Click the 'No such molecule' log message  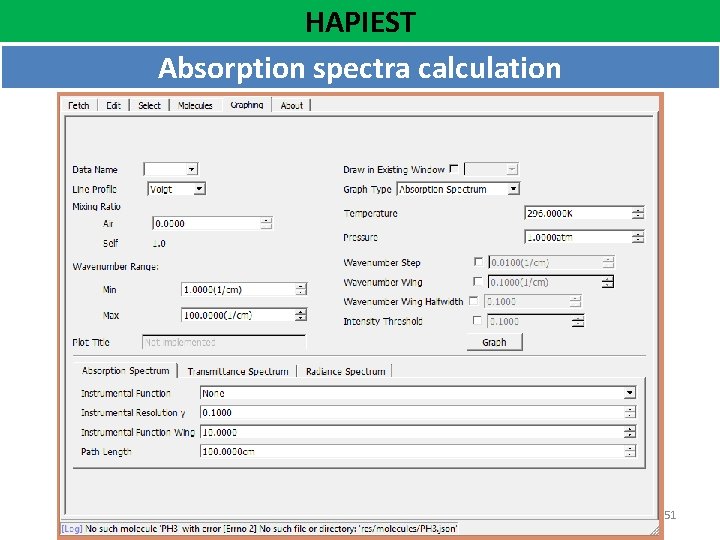point(271,529)
